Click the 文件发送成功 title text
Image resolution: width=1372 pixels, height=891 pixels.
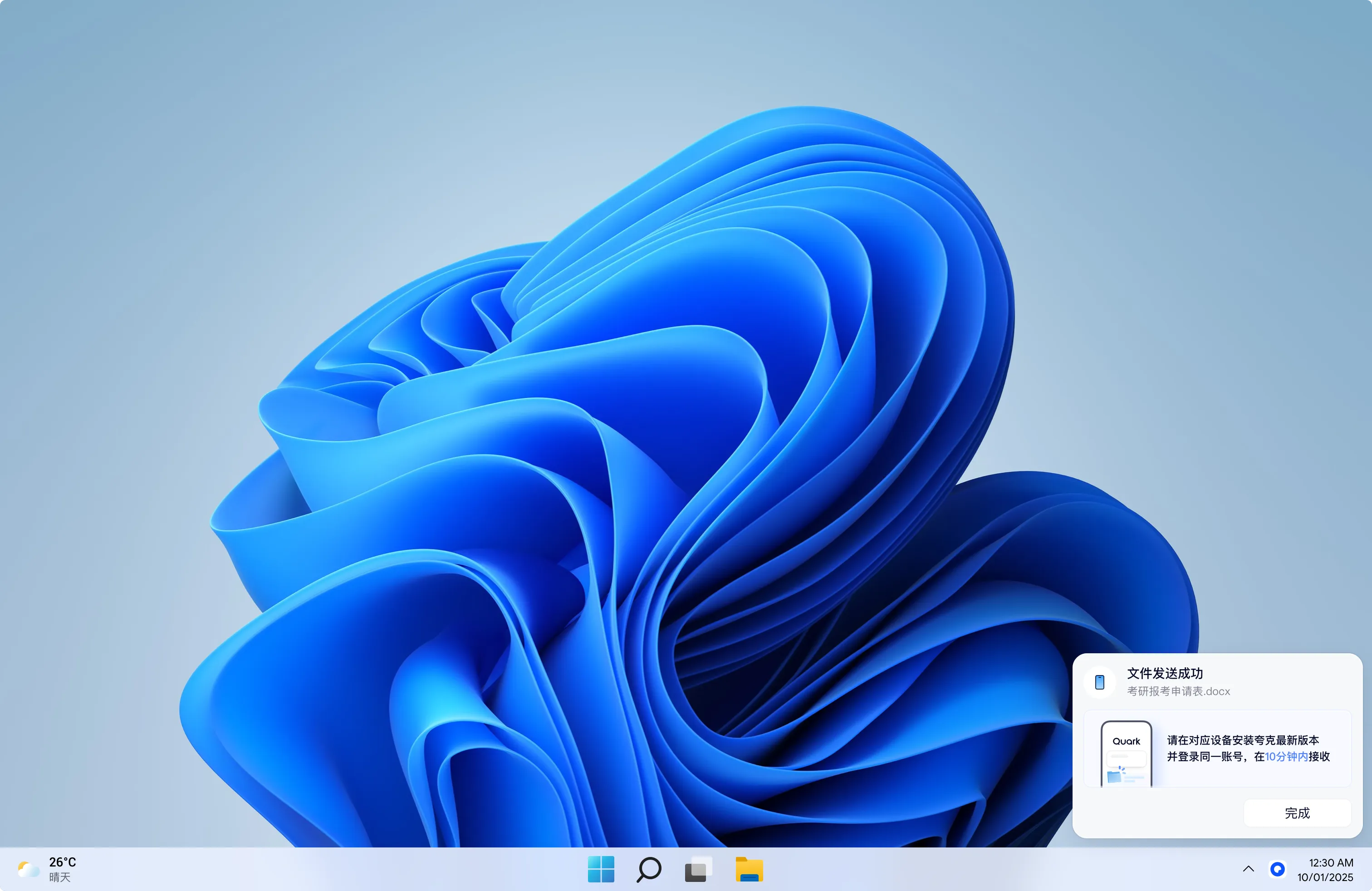click(x=1165, y=673)
